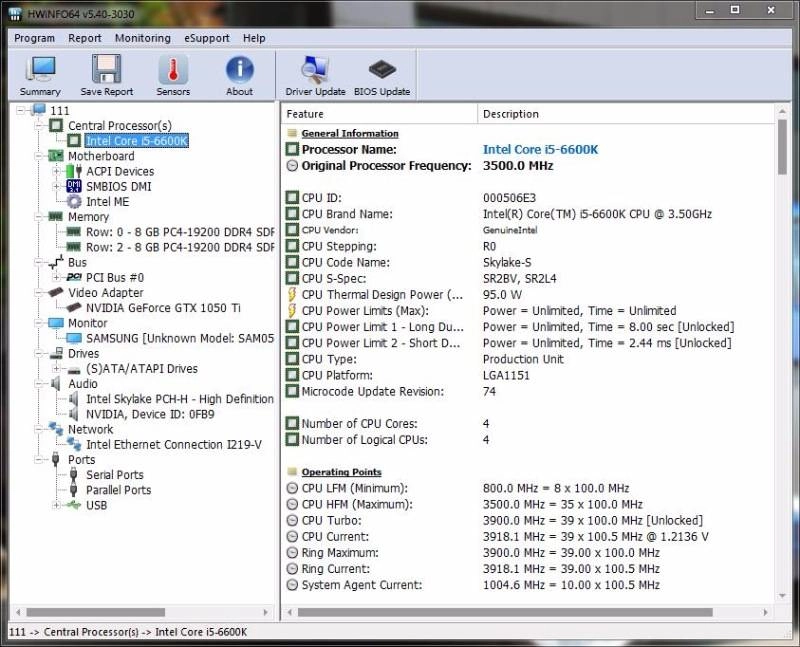Click the blue Intel Core i5-6600K description value
Viewport: 800px width, 647px height.
tap(540, 150)
